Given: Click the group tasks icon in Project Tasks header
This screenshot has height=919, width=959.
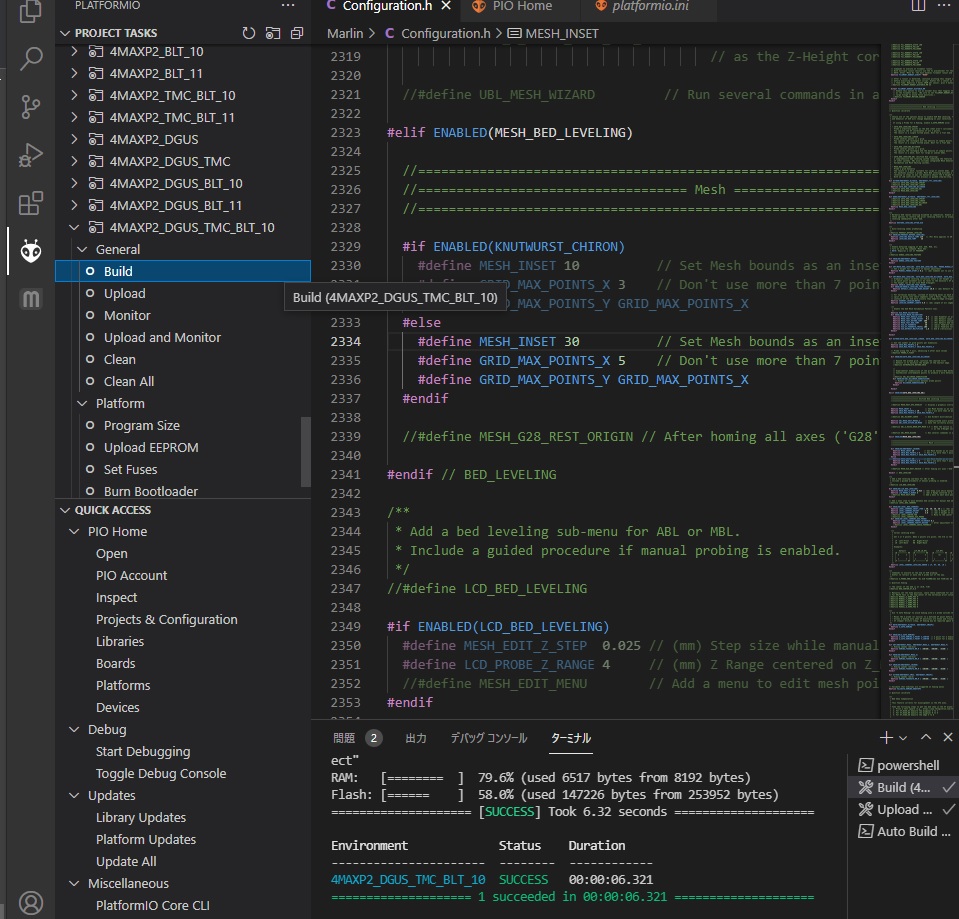Looking at the screenshot, I should click(273, 33).
